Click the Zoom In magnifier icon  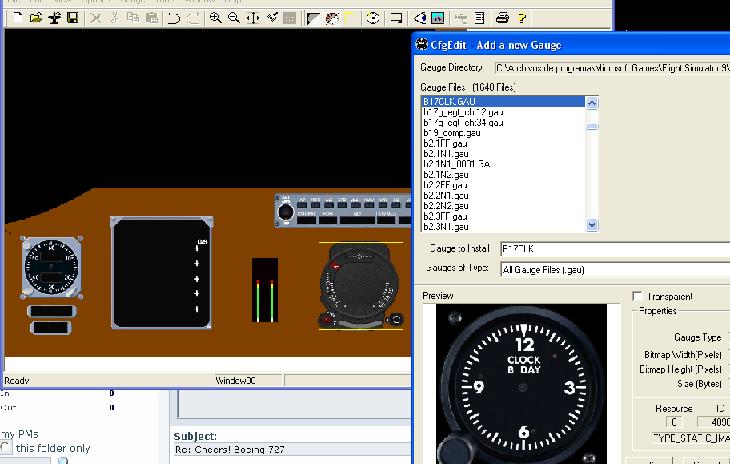215,18
